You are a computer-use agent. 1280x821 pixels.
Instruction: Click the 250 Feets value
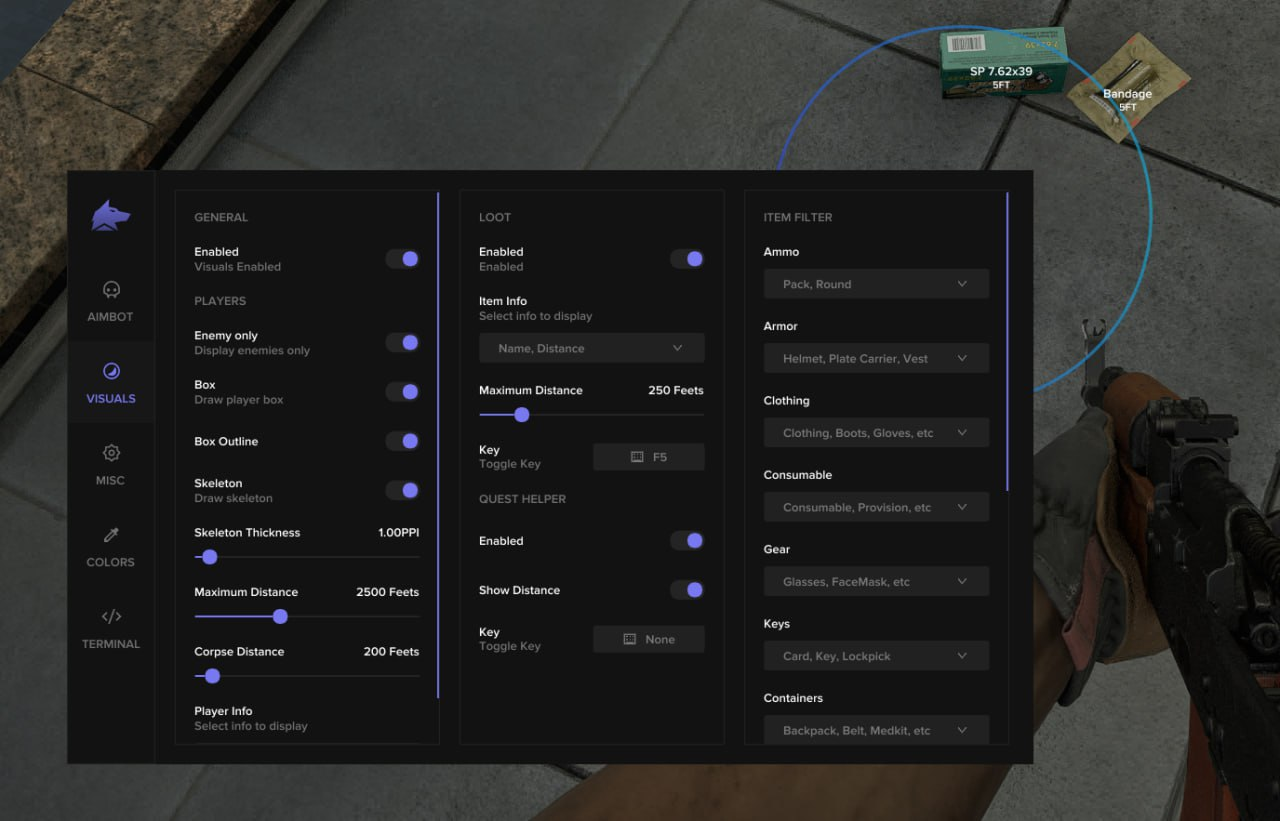coord(676,390)
